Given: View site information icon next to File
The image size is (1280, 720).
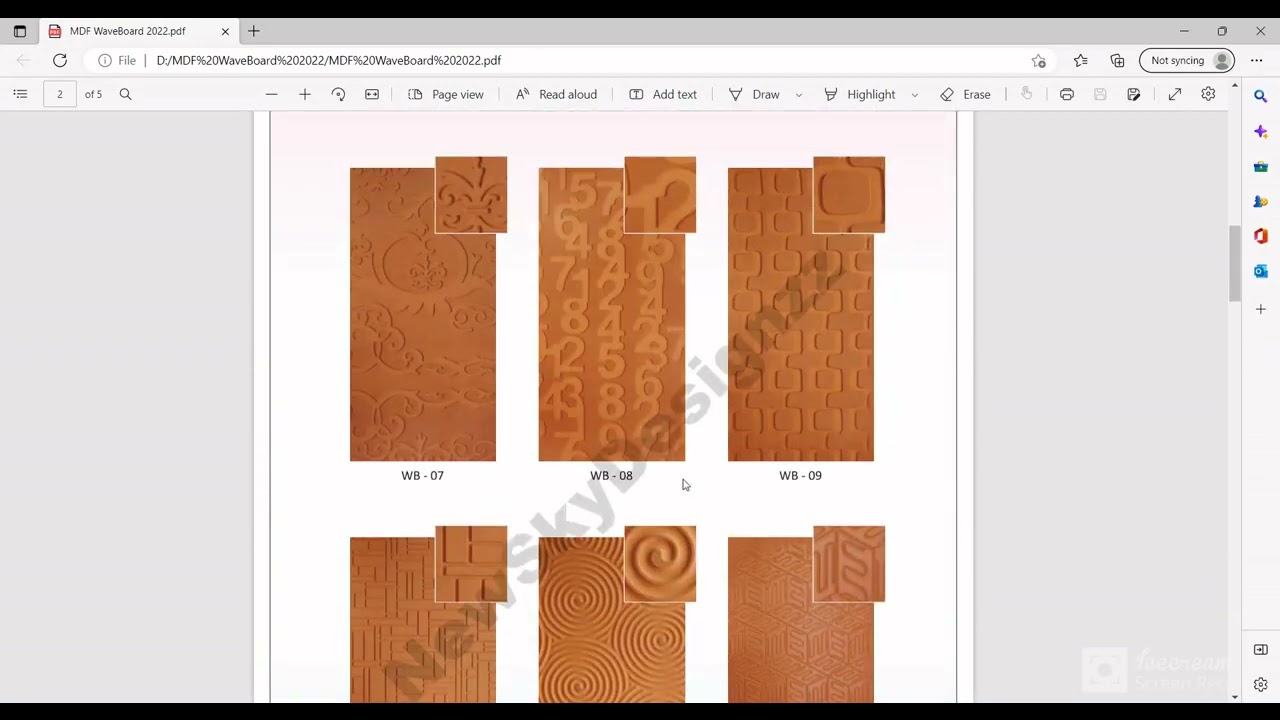Looking at the screenshot, I should [104, 60].
